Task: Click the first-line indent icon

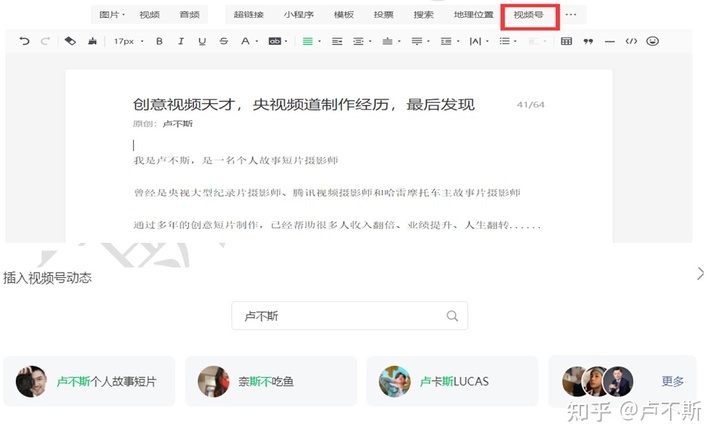Action: 337,41
